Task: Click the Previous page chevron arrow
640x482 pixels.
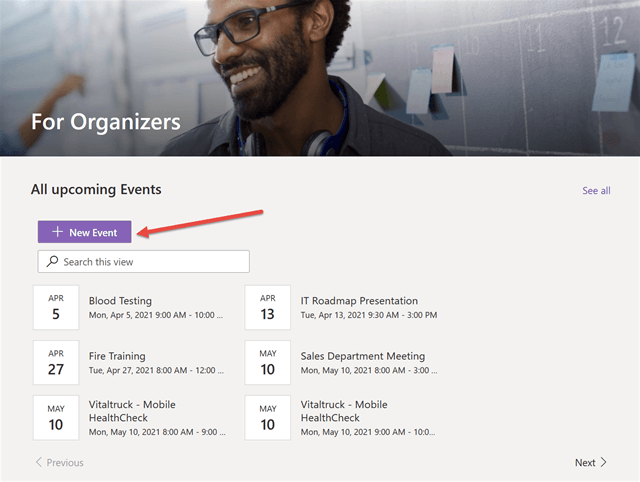Action: point(39,463)
